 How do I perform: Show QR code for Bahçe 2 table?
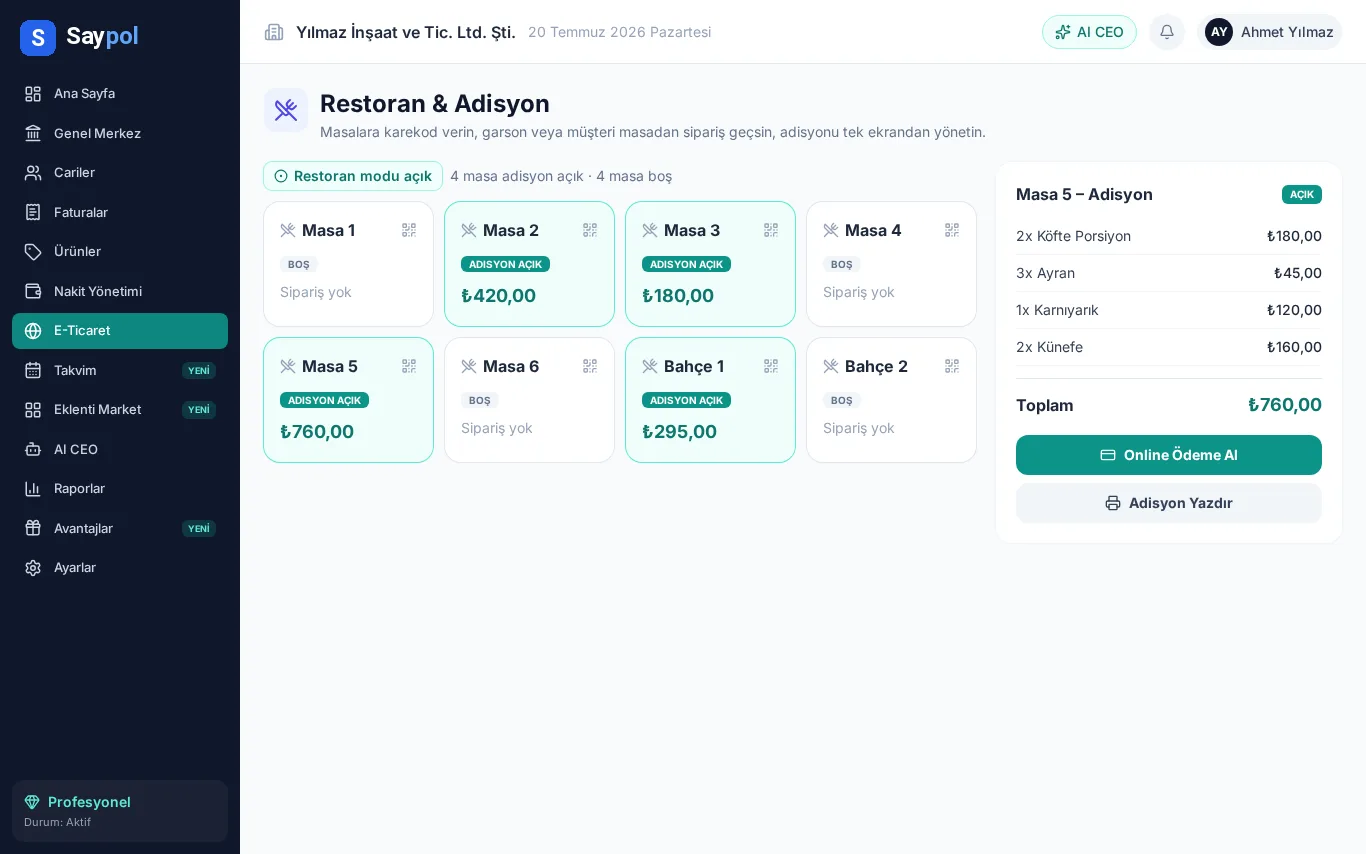pyautogui.click(x=952, y=366)
